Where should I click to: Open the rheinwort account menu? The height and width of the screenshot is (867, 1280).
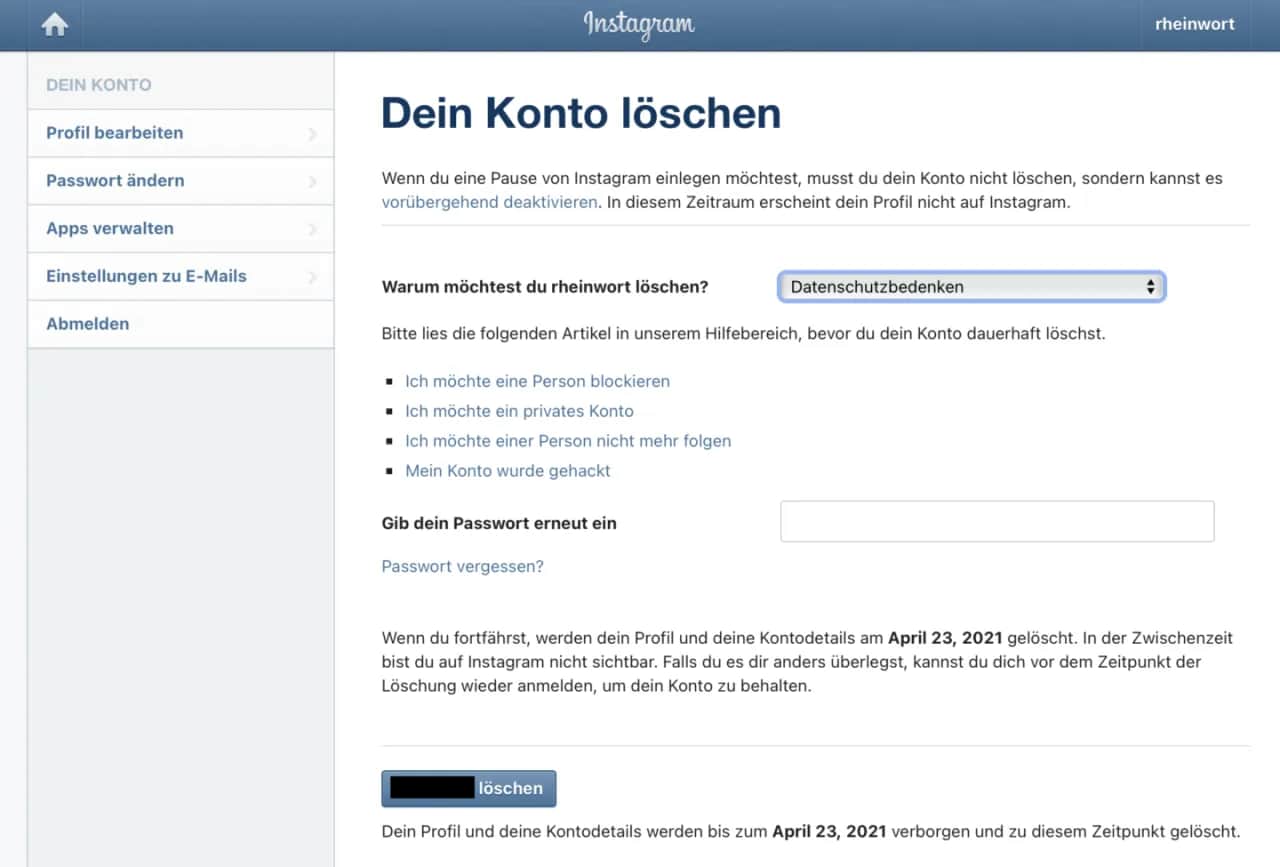click(x=1193, y=24)
